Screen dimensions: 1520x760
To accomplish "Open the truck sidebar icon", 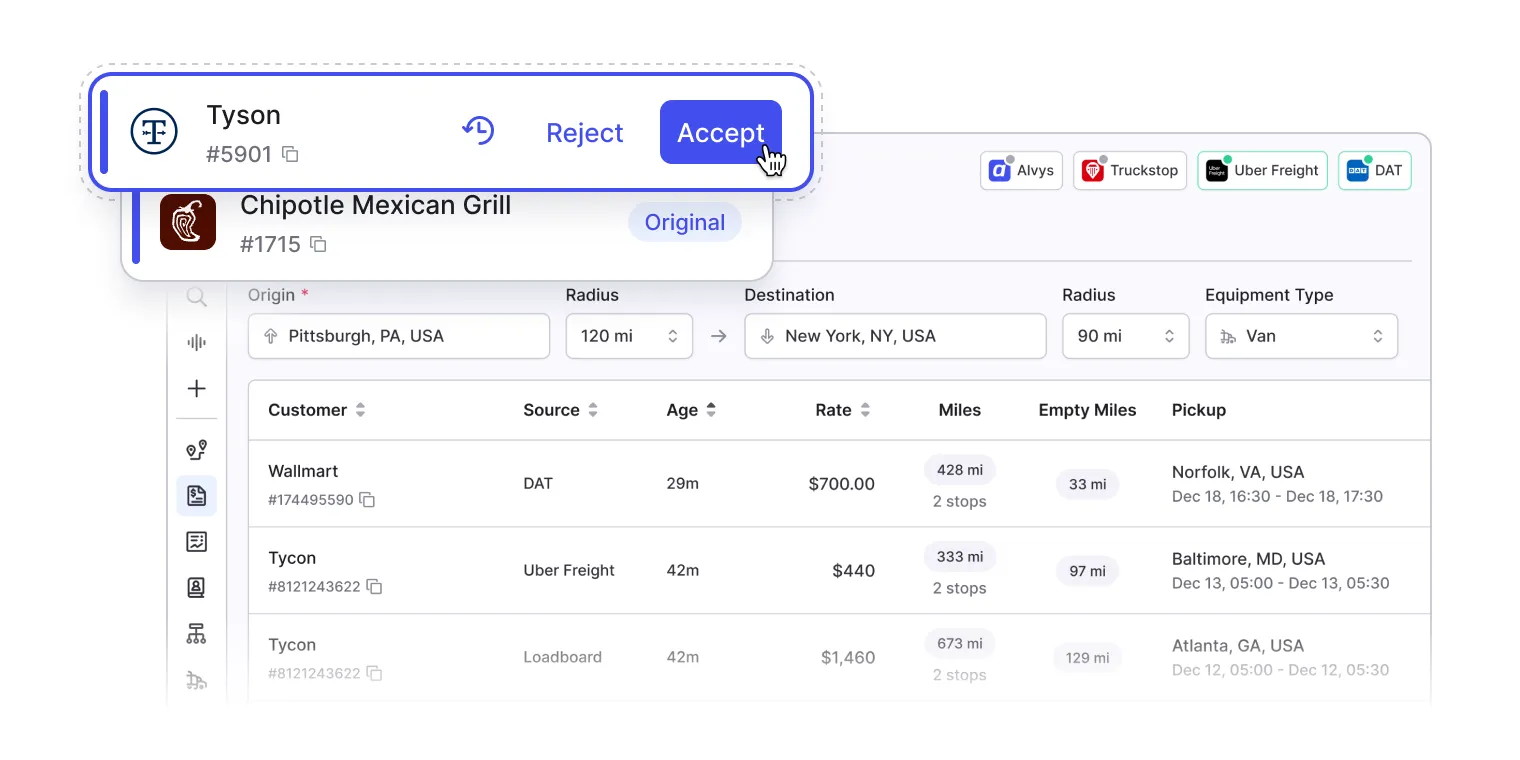I will tap(196, 680).
